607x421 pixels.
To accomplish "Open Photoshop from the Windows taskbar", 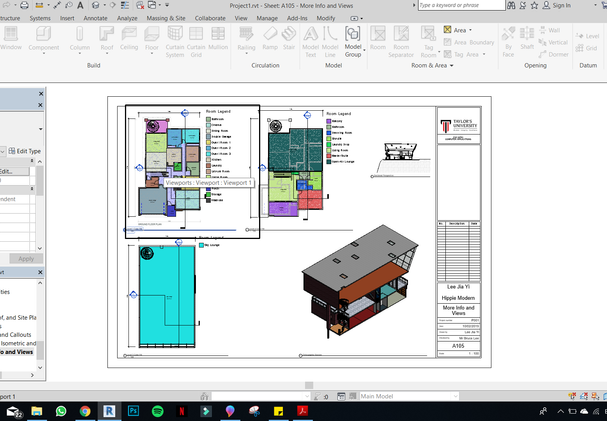I will [135, 411].
